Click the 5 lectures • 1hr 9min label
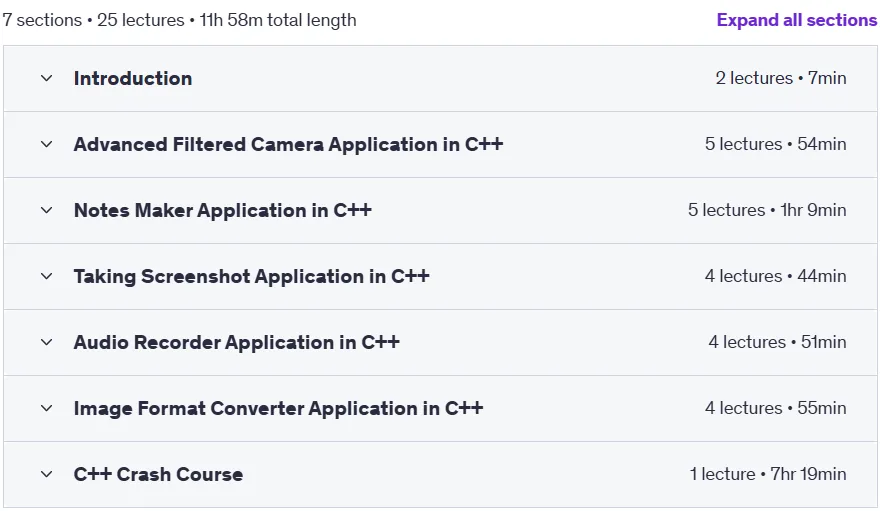 (767, 210)
